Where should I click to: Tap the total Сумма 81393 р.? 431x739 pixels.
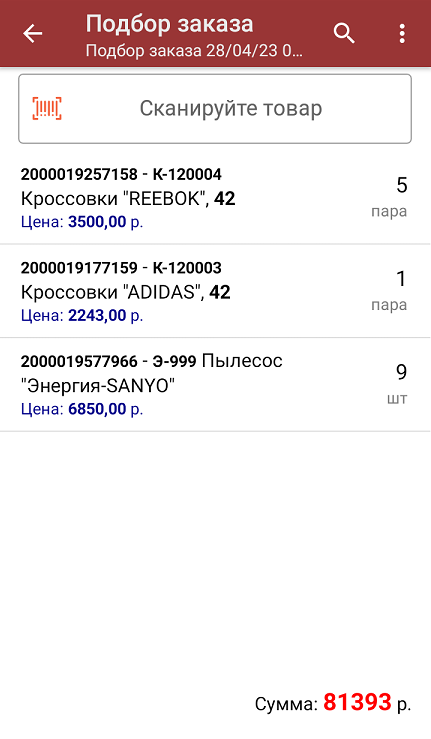pyautogui.click(x=333, y=703)
